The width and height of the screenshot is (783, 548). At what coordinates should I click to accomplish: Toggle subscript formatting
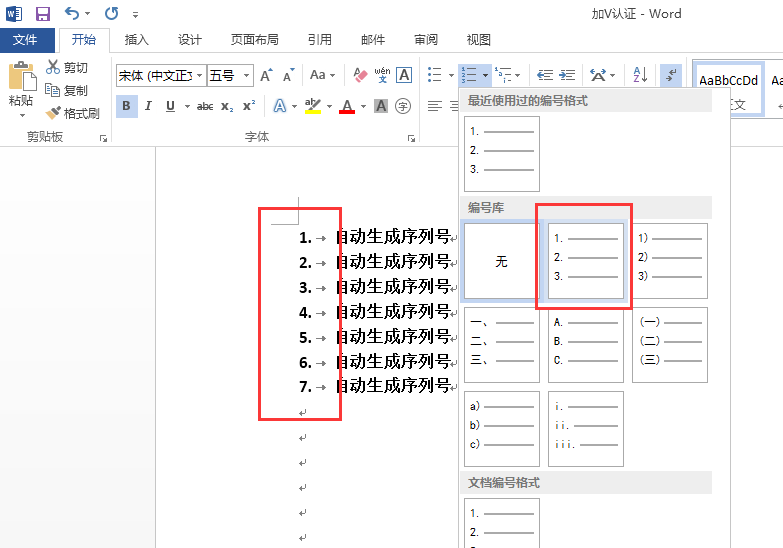[227, 106]
